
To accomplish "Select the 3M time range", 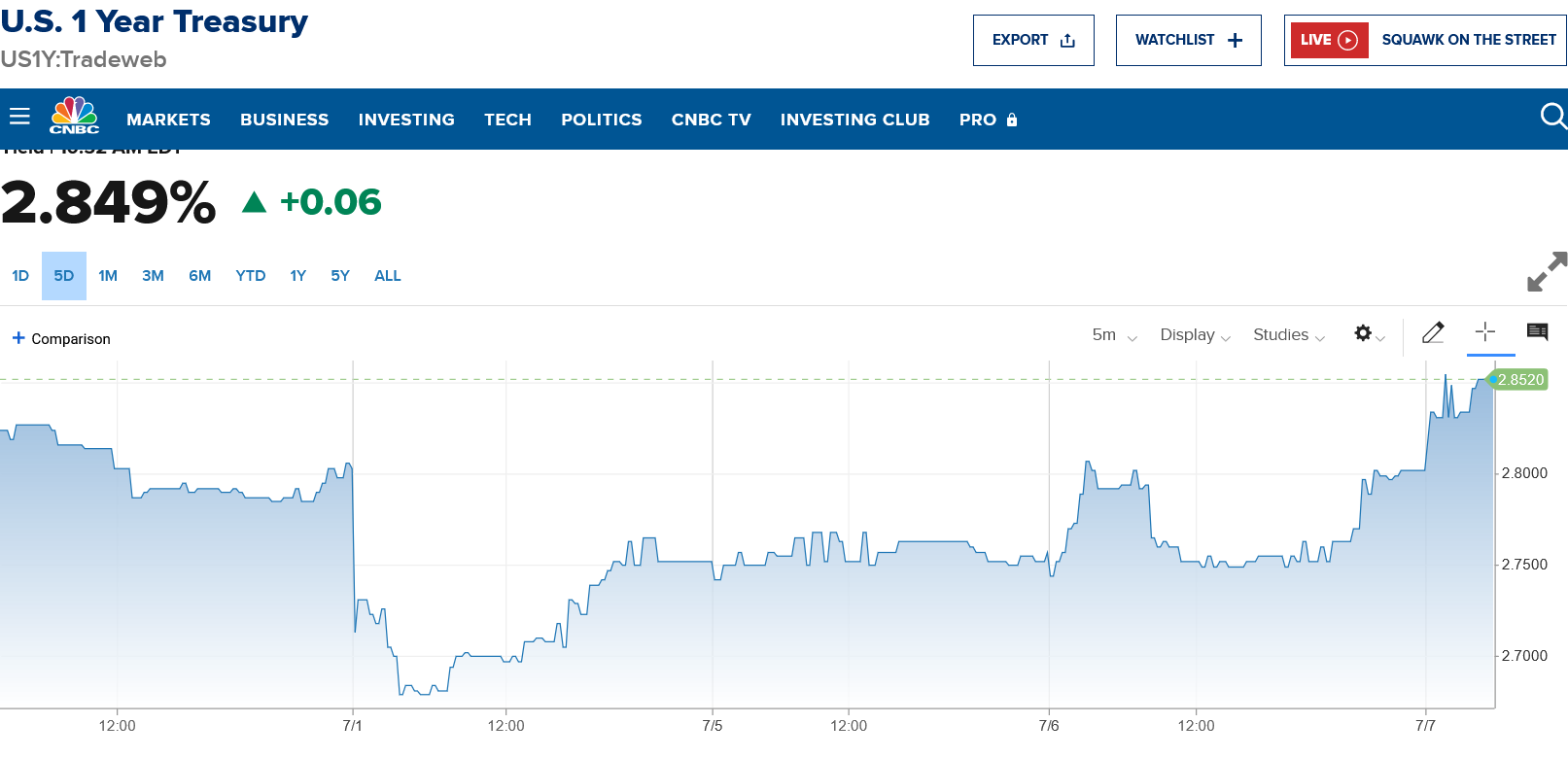I will point(153,276).
